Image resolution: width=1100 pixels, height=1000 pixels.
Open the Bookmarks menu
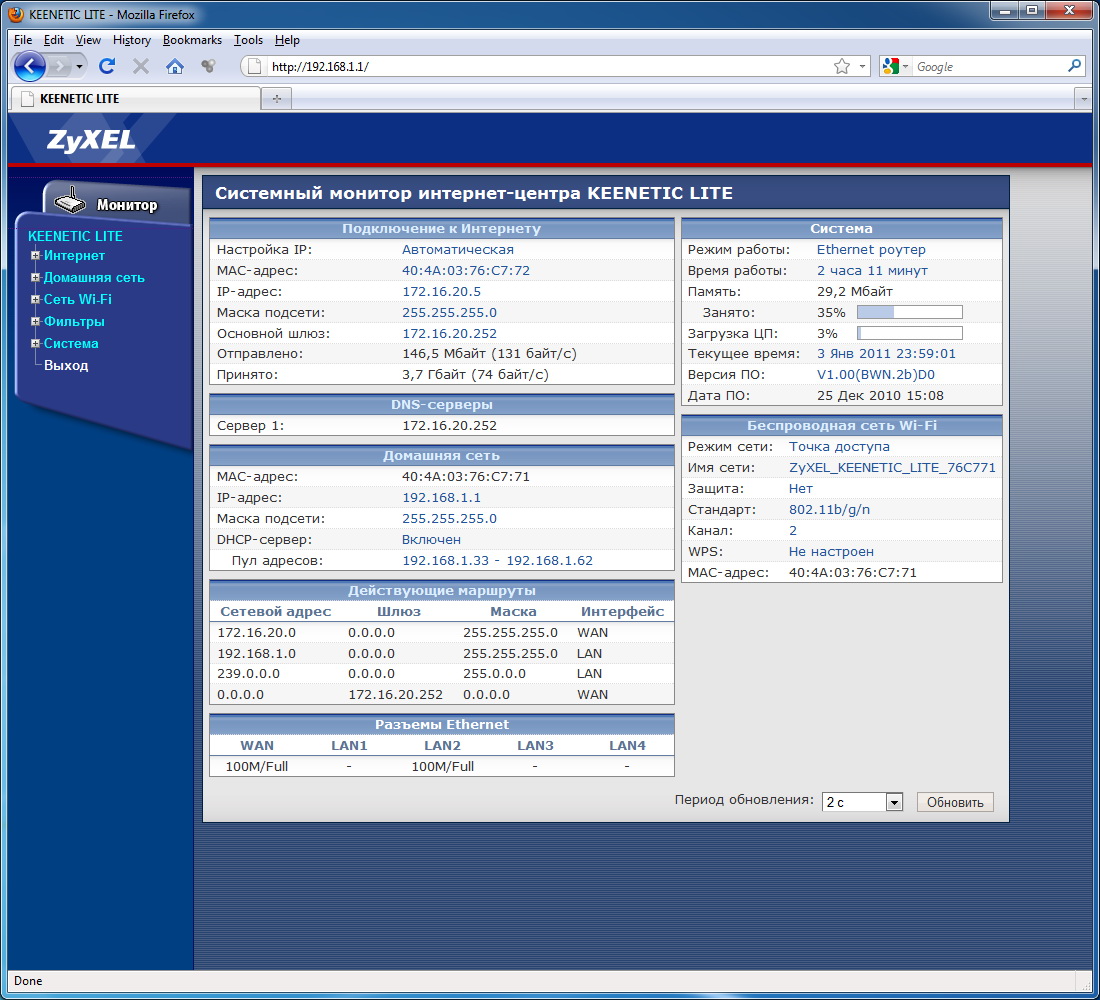(x=192, y=40)
